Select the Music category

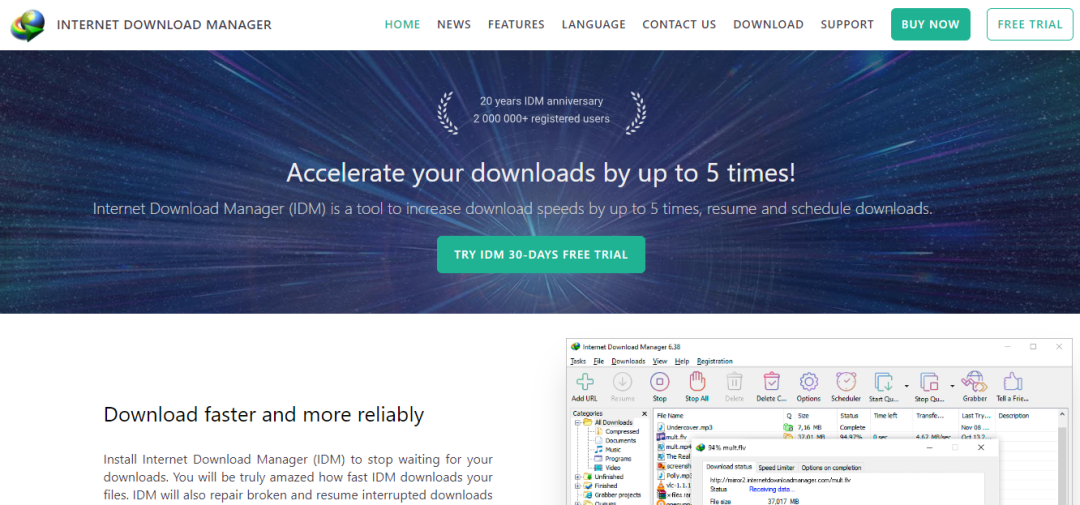tap(608, 449)
